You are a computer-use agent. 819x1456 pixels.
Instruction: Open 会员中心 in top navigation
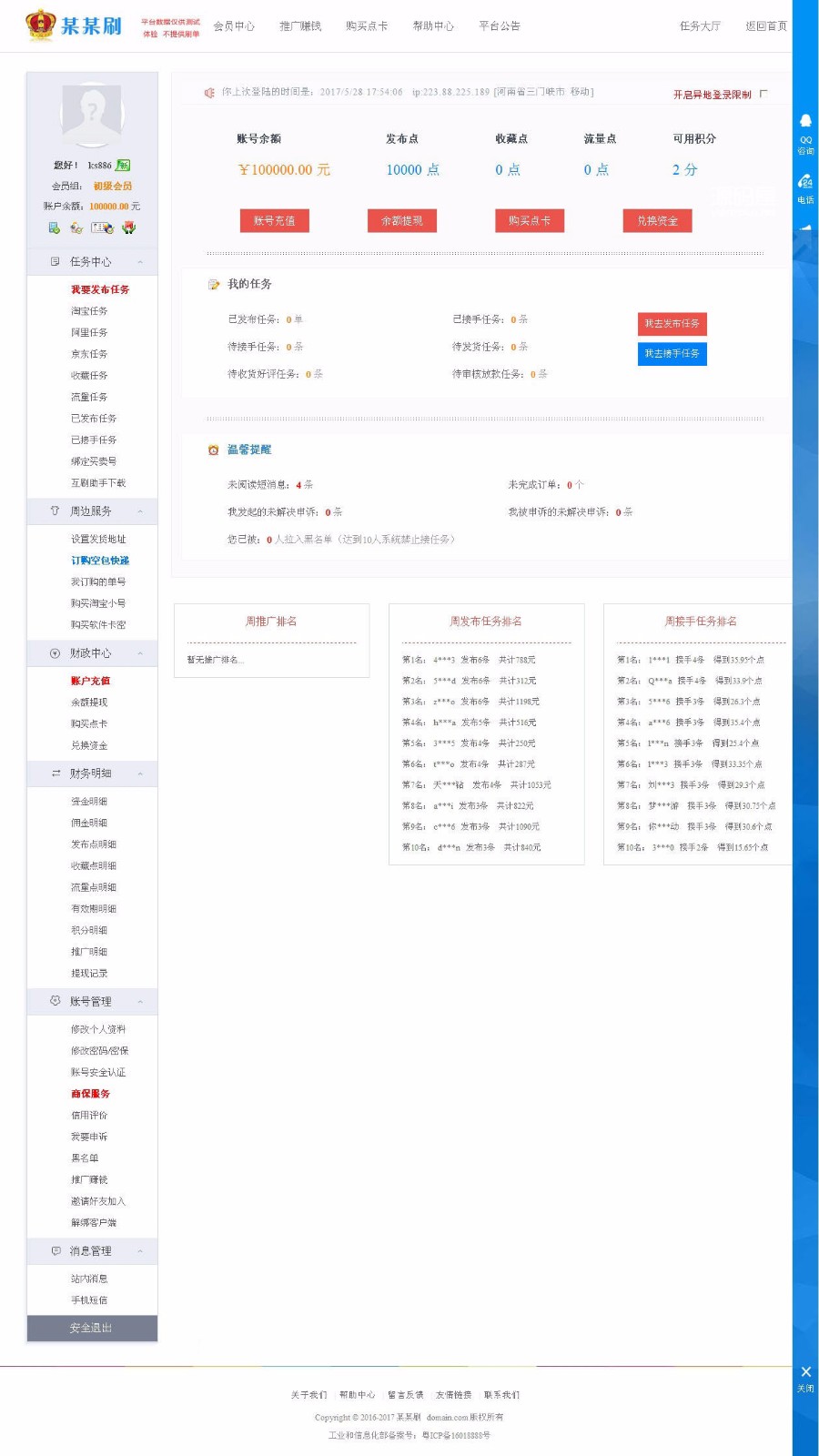[x=234, y=26]
